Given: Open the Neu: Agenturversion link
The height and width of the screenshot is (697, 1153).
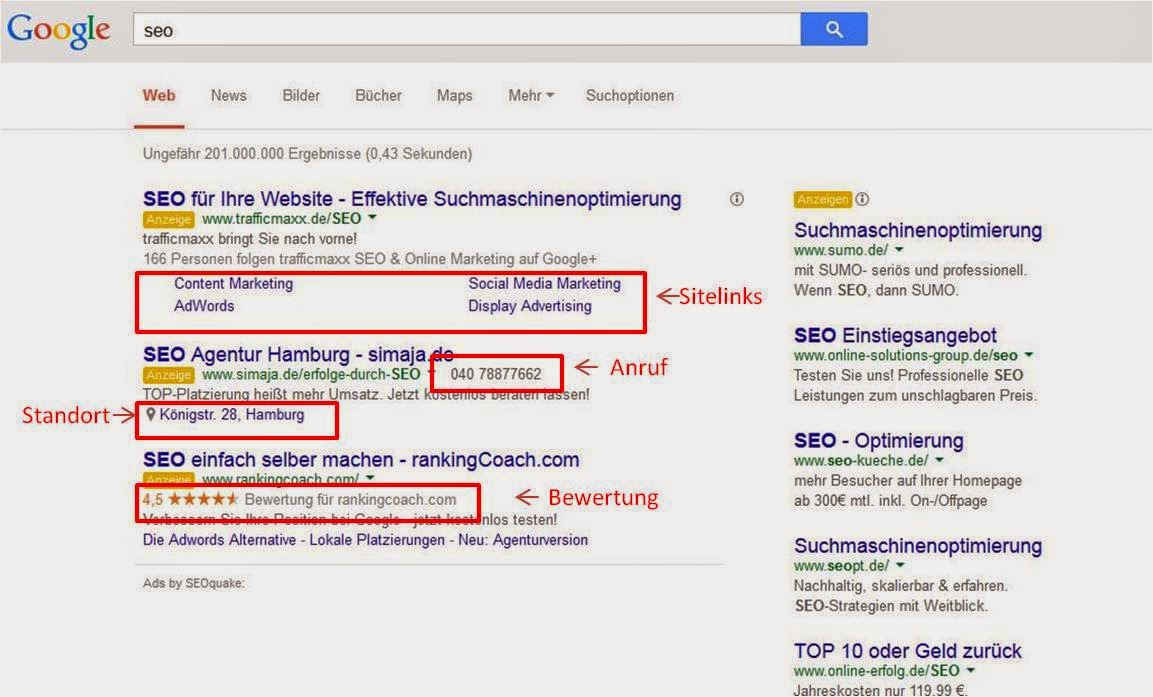Looking at the screenshot, I should click(x=523, y=540).
